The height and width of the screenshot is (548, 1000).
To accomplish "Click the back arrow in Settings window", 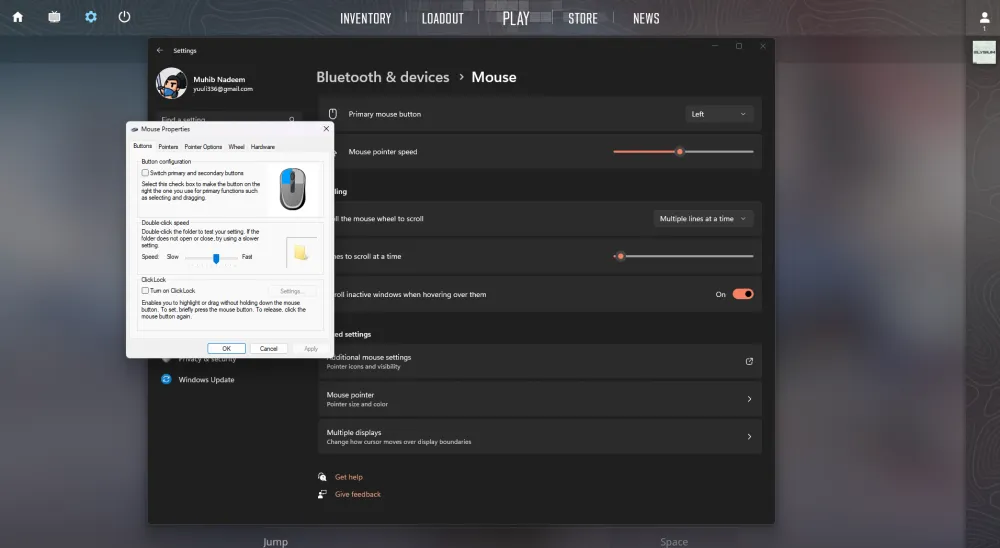I will [160, 50].
